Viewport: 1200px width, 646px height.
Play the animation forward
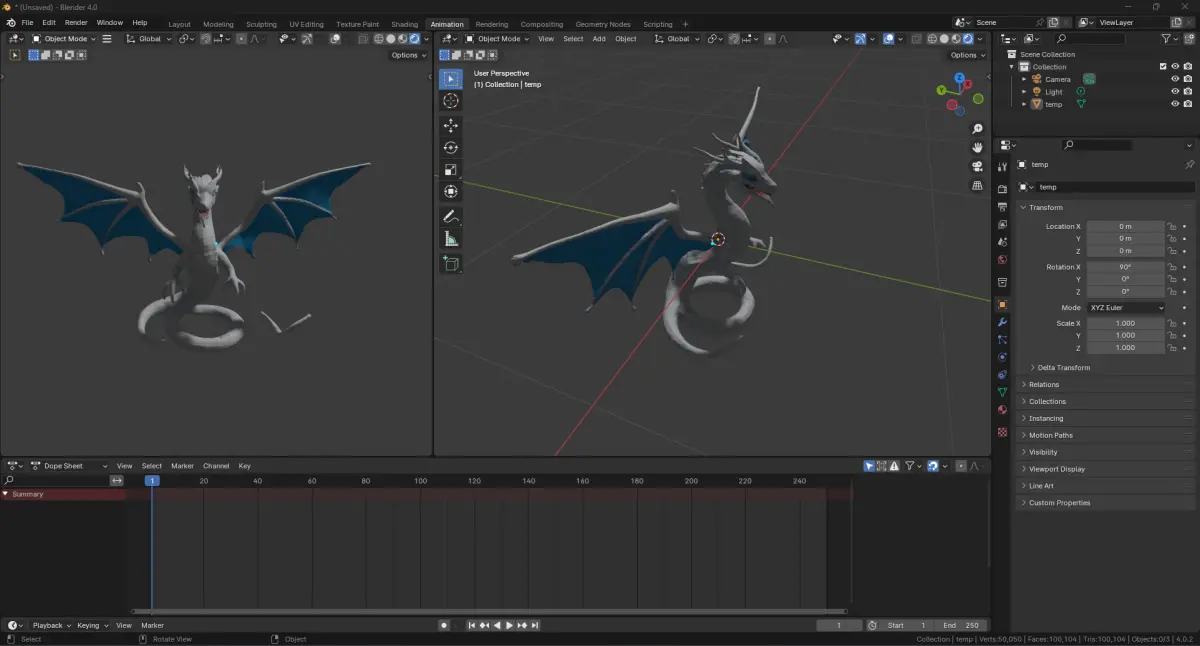509,625
